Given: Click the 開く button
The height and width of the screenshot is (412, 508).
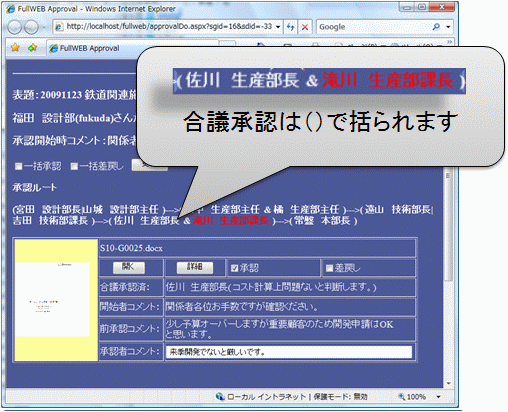Looking at the screenshot, I should coord(129,267).
